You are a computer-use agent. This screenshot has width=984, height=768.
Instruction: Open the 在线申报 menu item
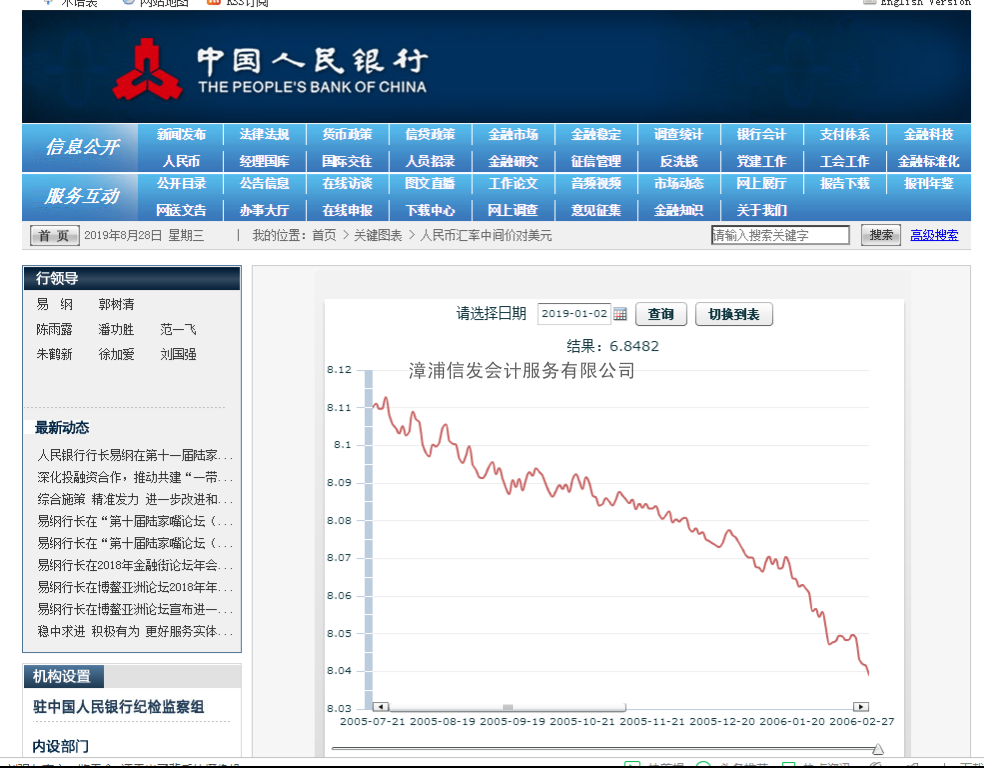point(347,210)
